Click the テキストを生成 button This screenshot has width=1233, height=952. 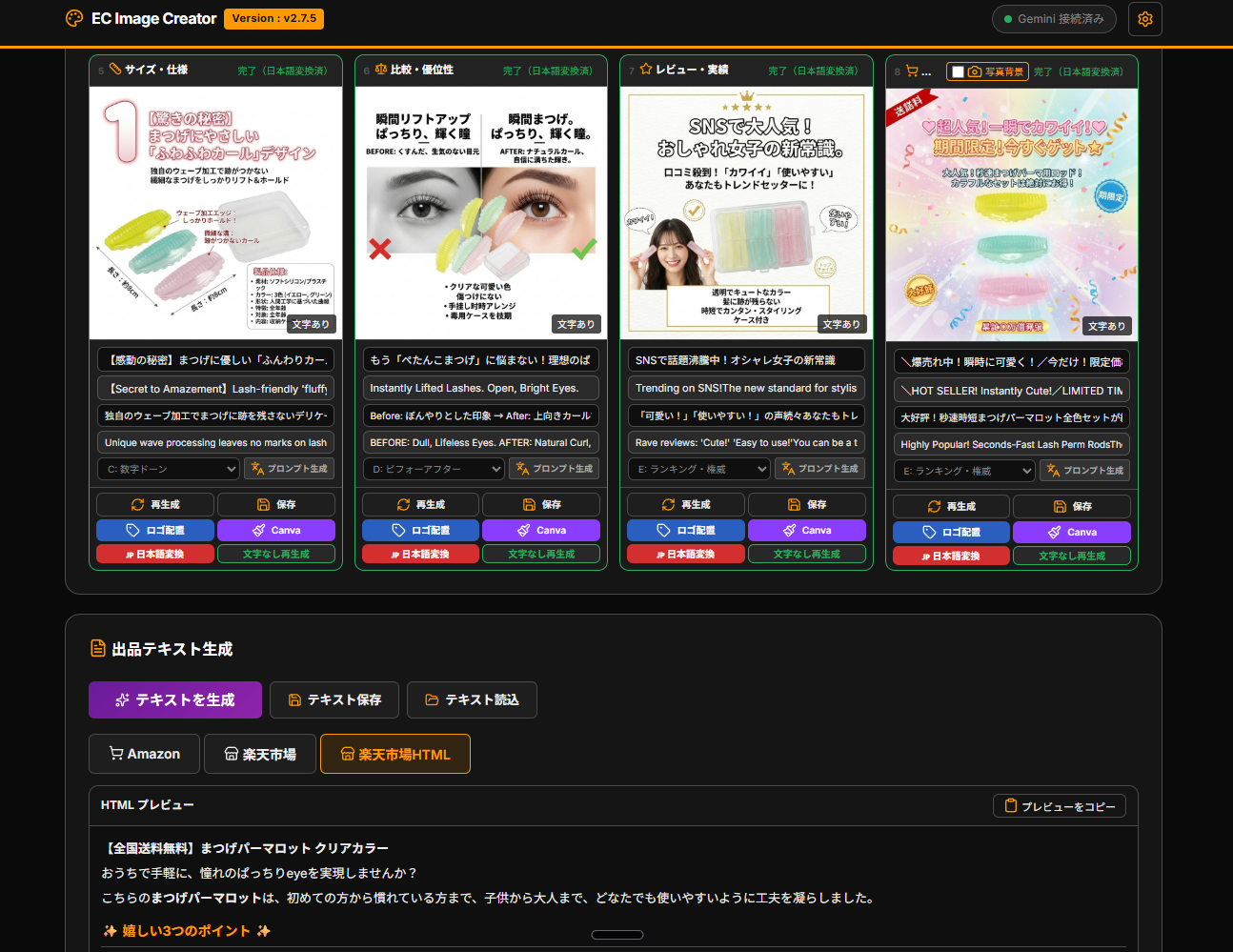point(175,699)
